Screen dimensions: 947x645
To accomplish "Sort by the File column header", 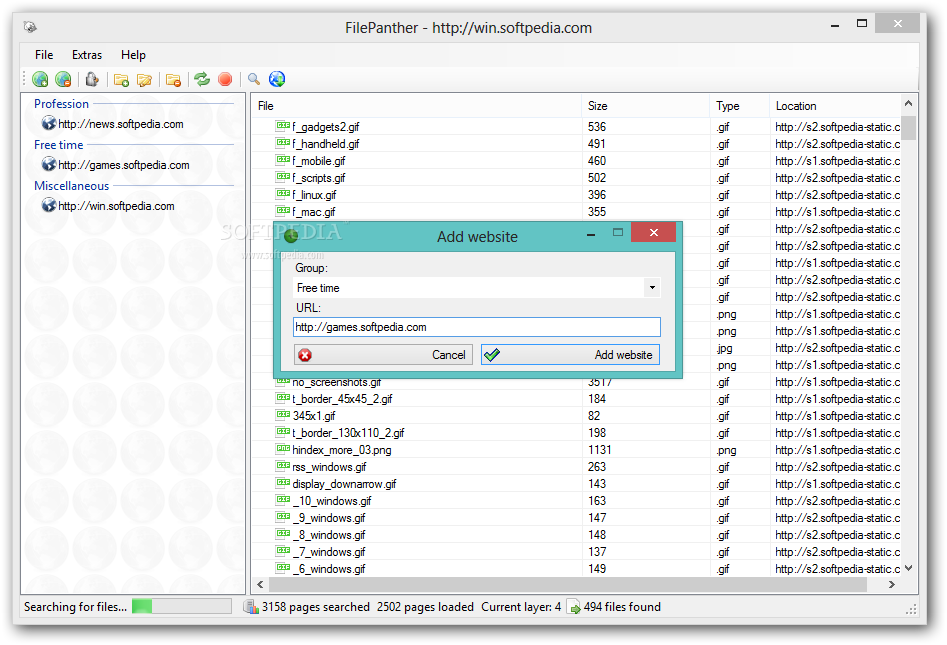I will (x=416, y=106).
